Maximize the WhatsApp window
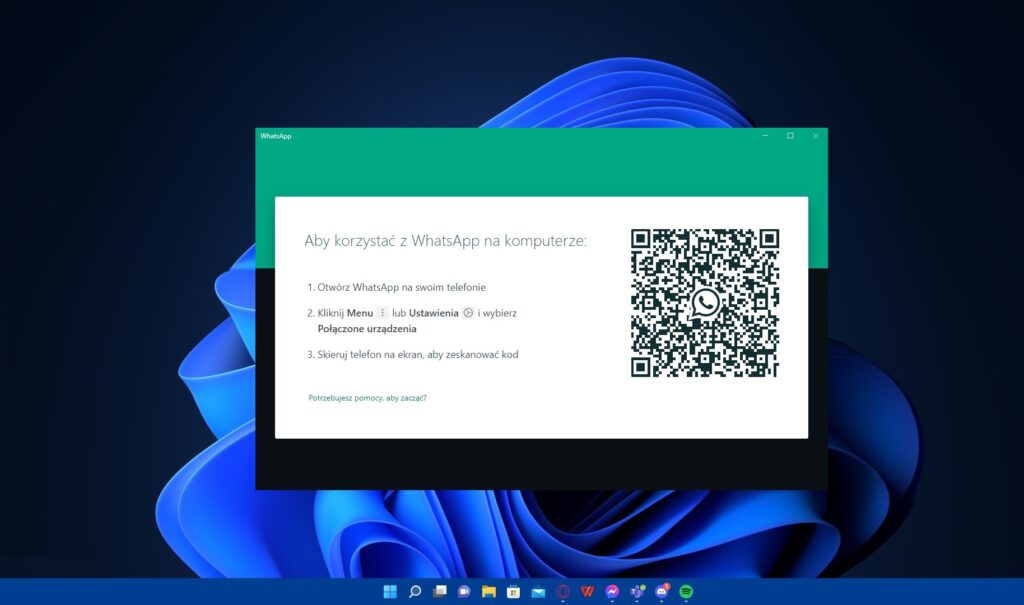The image size is (1024, 605). click(790, 136)
